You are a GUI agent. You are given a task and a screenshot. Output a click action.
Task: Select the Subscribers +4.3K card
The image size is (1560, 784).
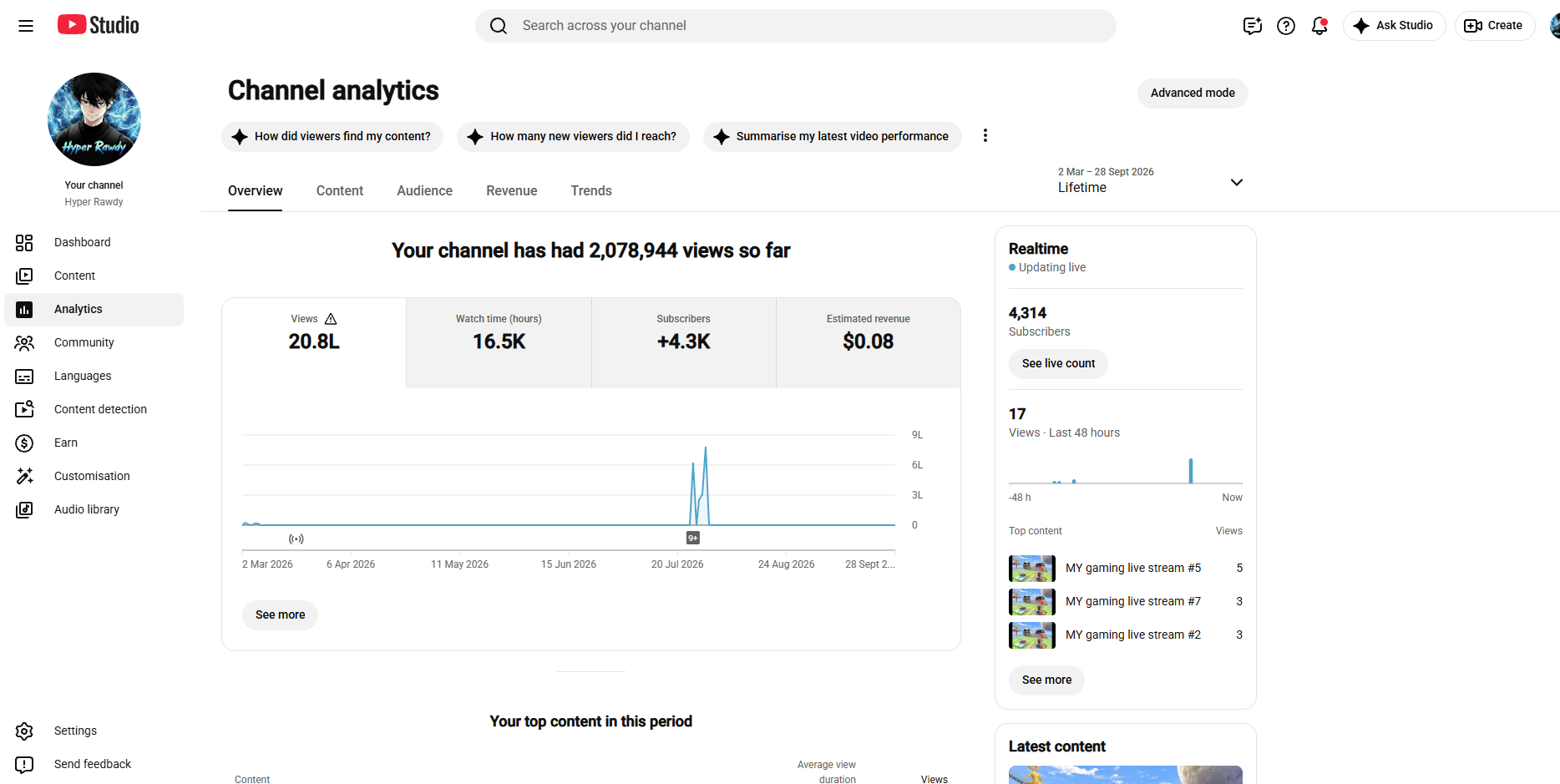click(x=684, y=342)
